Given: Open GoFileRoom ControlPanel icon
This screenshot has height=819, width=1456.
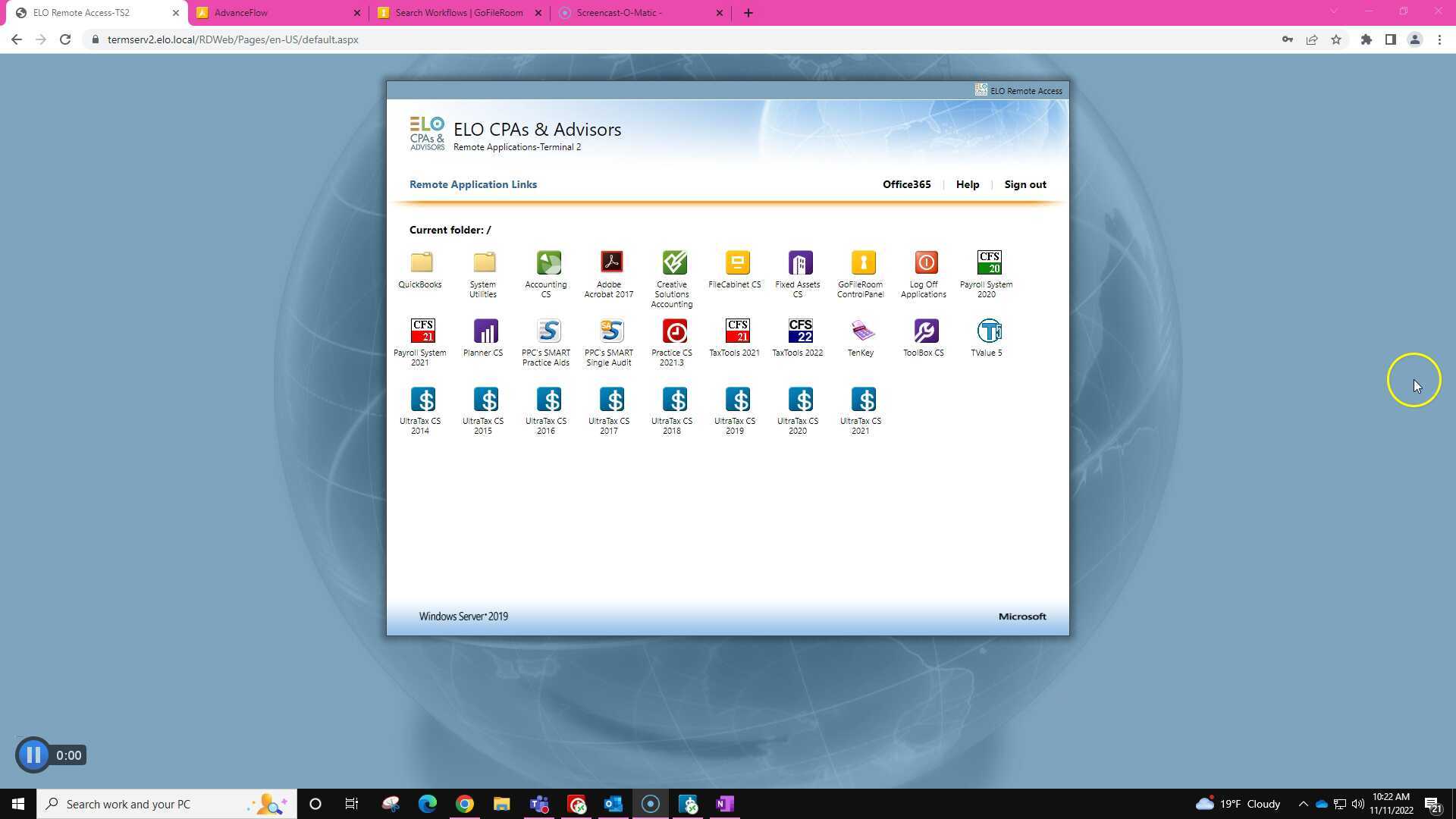Looking at the screenshot, I should [863, 264].
